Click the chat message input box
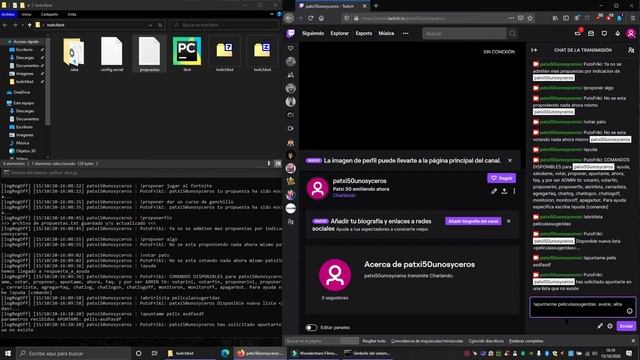This screenshot has width=640, height=360. [582, 307]
